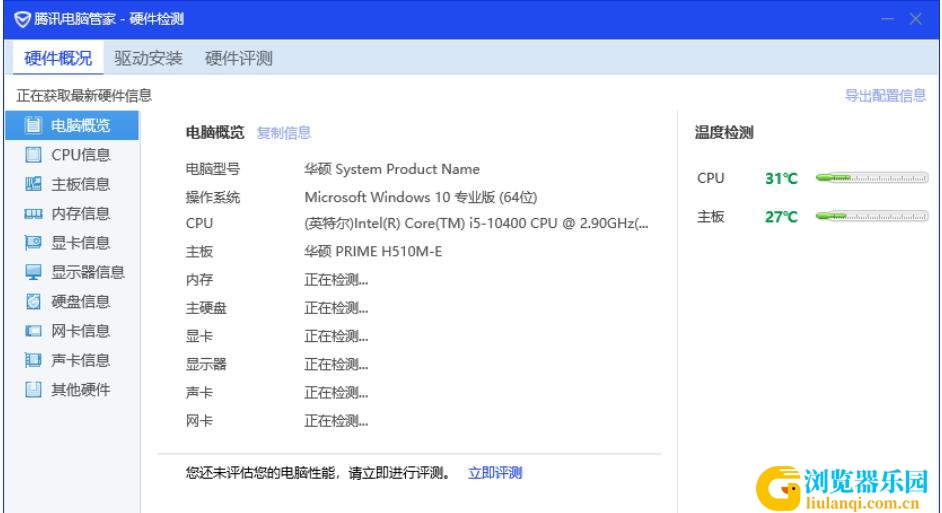Click the 正在获取最新硬件信息 status text
This screenshot has height=513, width=942.
tap(84, 96)
